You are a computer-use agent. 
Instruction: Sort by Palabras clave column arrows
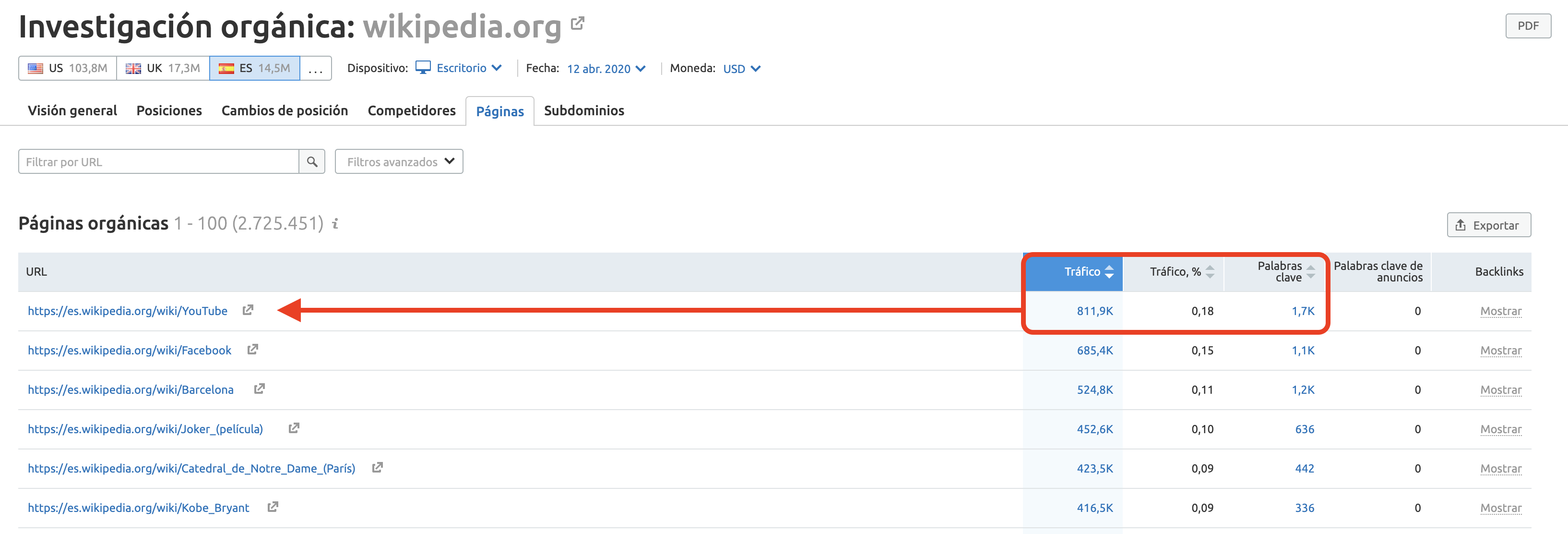(x=1310, y=272)
